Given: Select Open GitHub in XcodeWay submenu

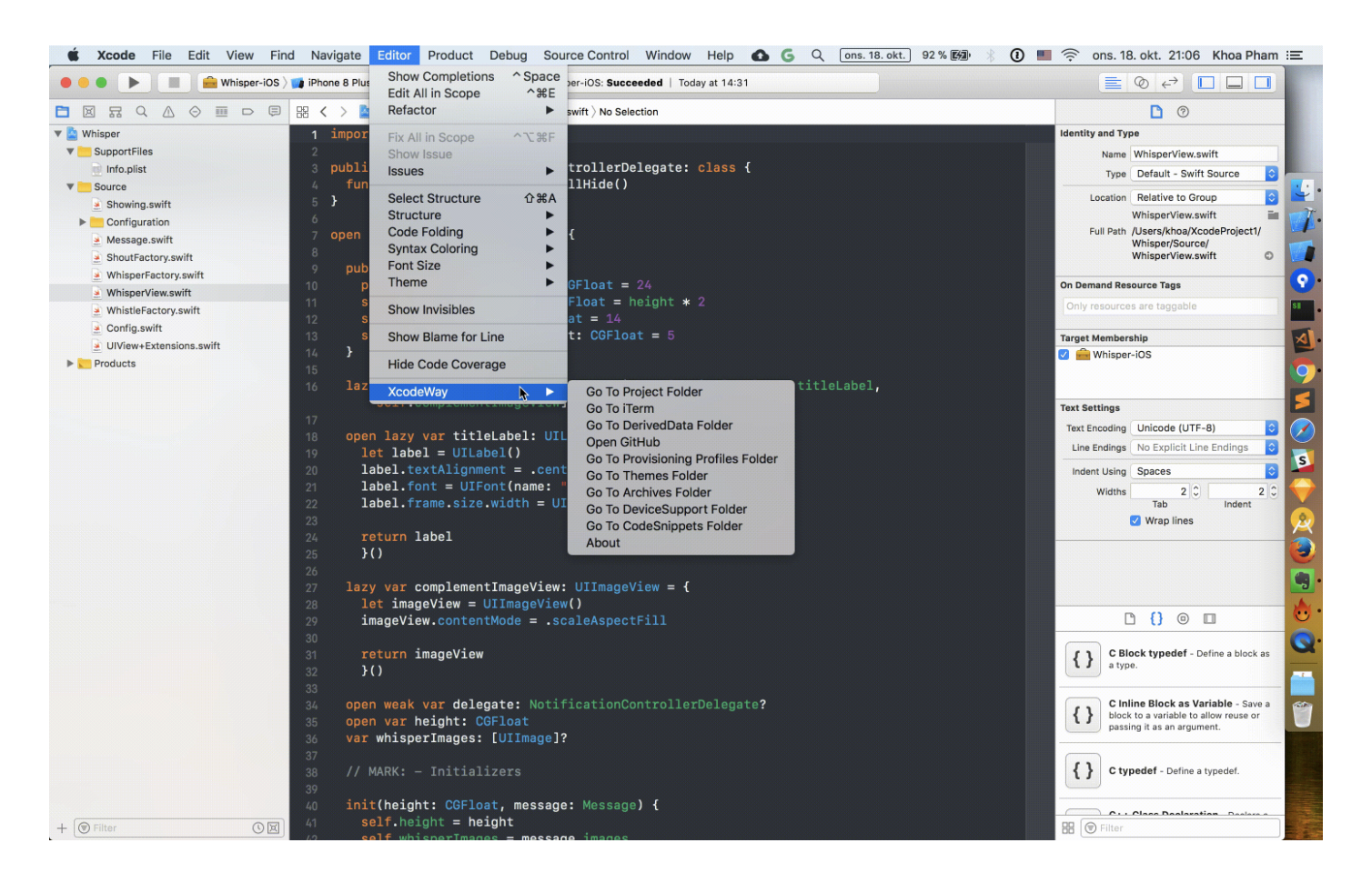Looking at the screenshot, I should tap(623, 443).
